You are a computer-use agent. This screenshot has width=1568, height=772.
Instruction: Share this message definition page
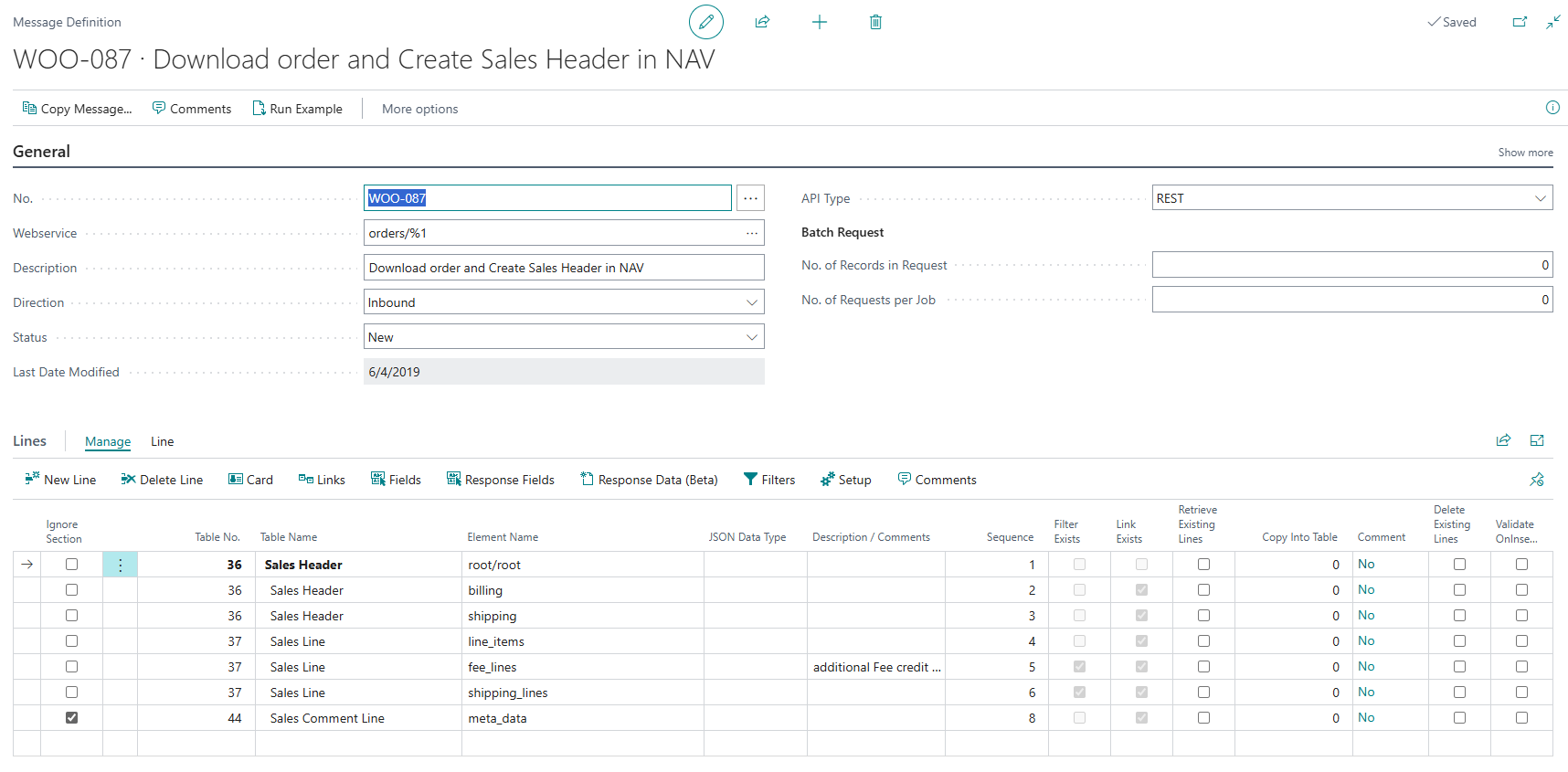[762, 22]
